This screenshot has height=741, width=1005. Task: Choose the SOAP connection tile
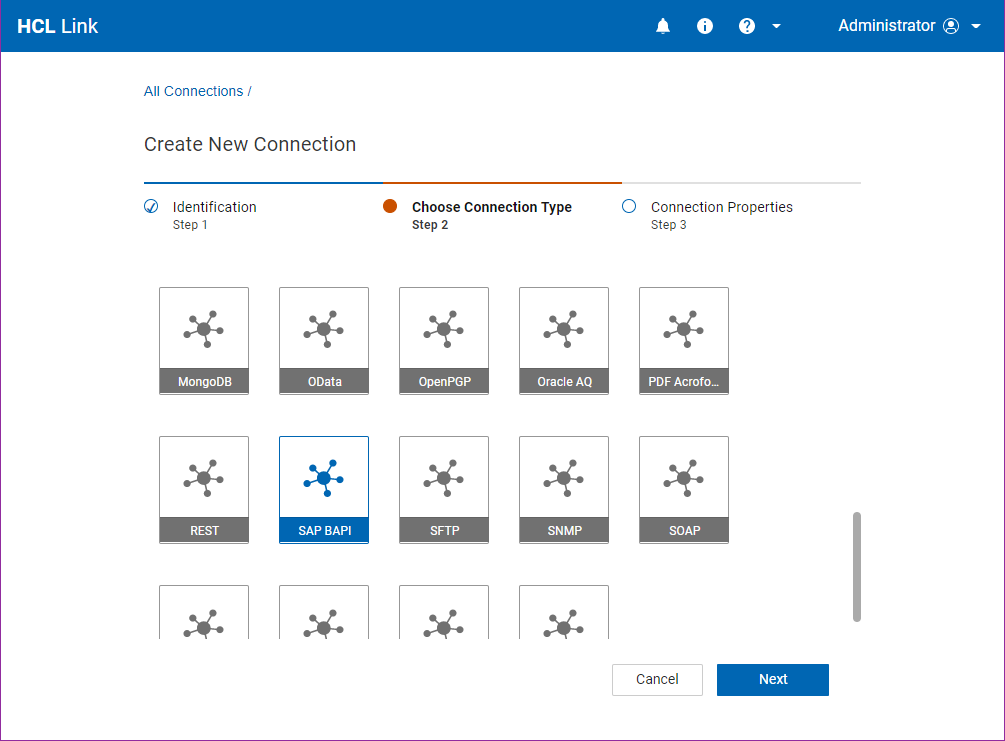pos(683,489)
